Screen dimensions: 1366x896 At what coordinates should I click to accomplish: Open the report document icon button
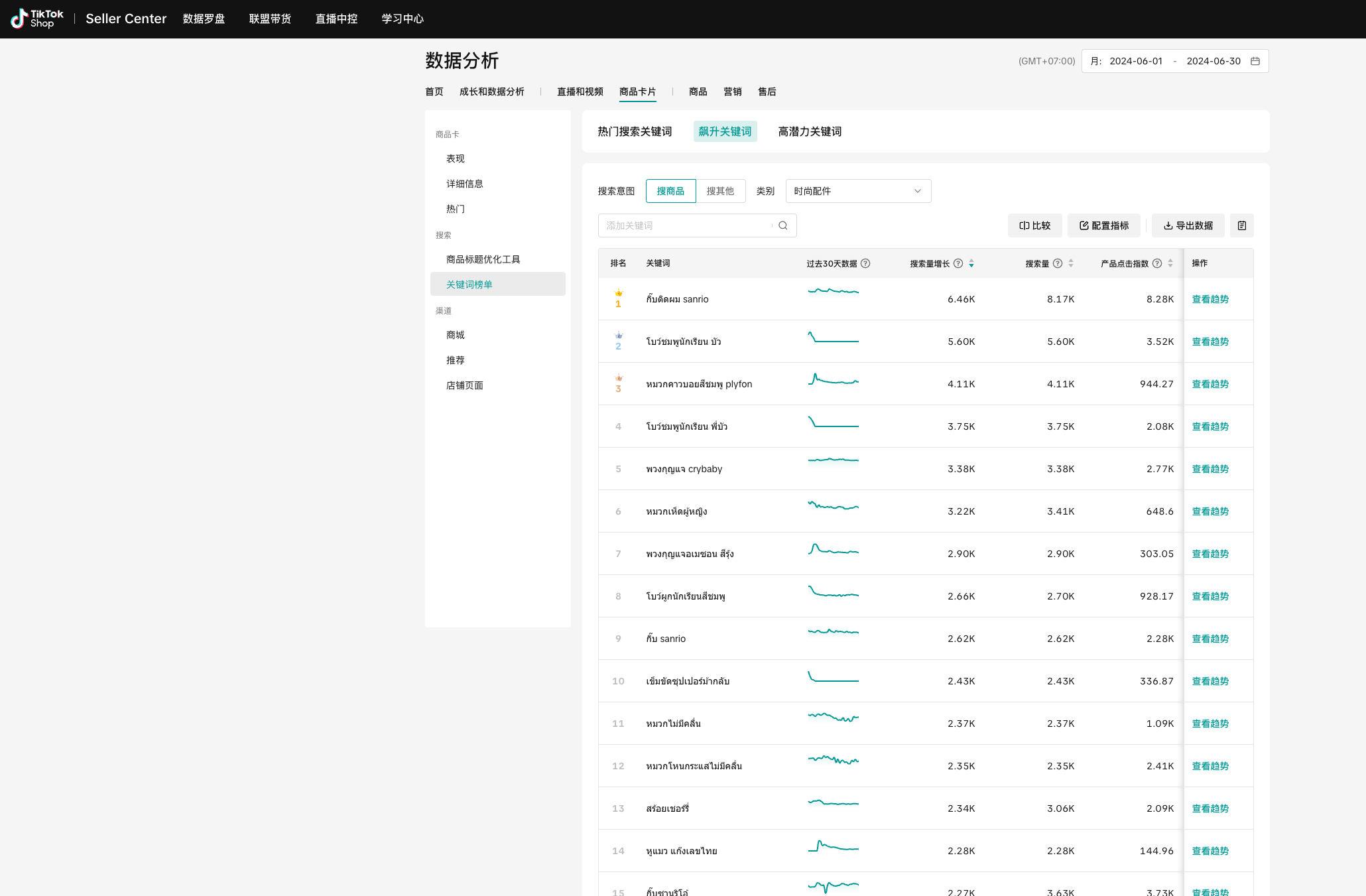(x=1241, y=225)
